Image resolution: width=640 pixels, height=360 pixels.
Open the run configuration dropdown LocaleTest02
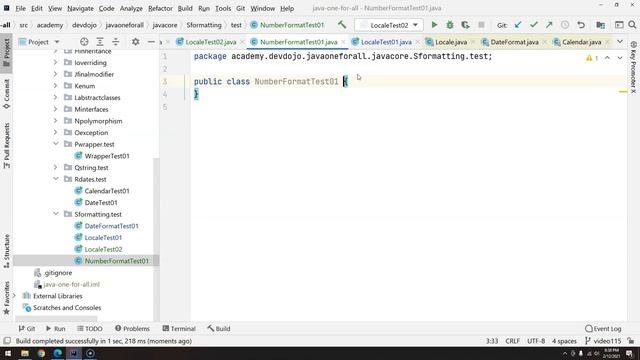[389, 25]
